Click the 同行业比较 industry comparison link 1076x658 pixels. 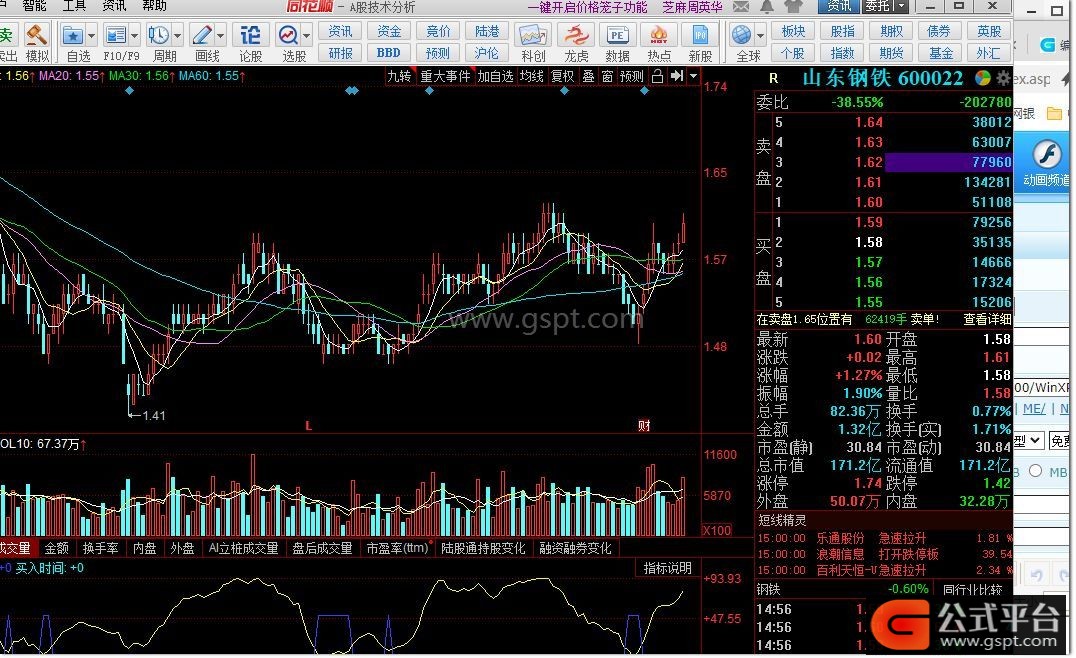click(x=972, y=589)
